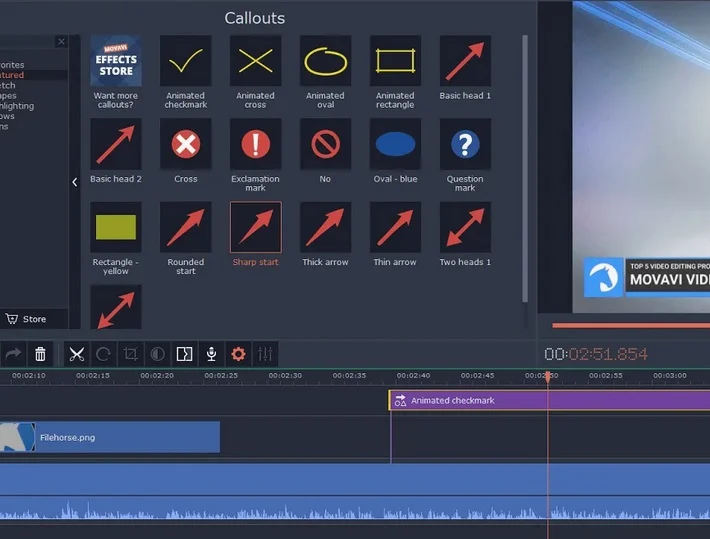Select the Animated cross callout
The width and height of the screenshot is (710, 539).
(255, 61)
